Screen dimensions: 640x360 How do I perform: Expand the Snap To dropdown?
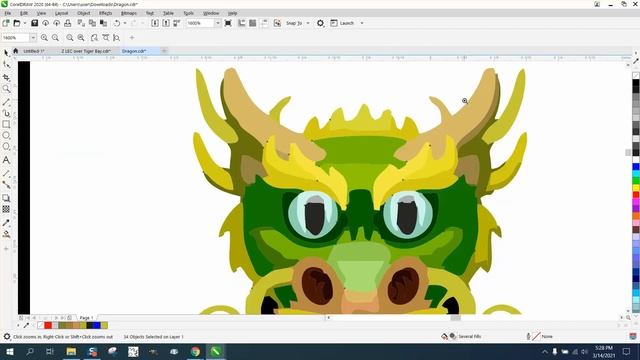coord(308,23)
